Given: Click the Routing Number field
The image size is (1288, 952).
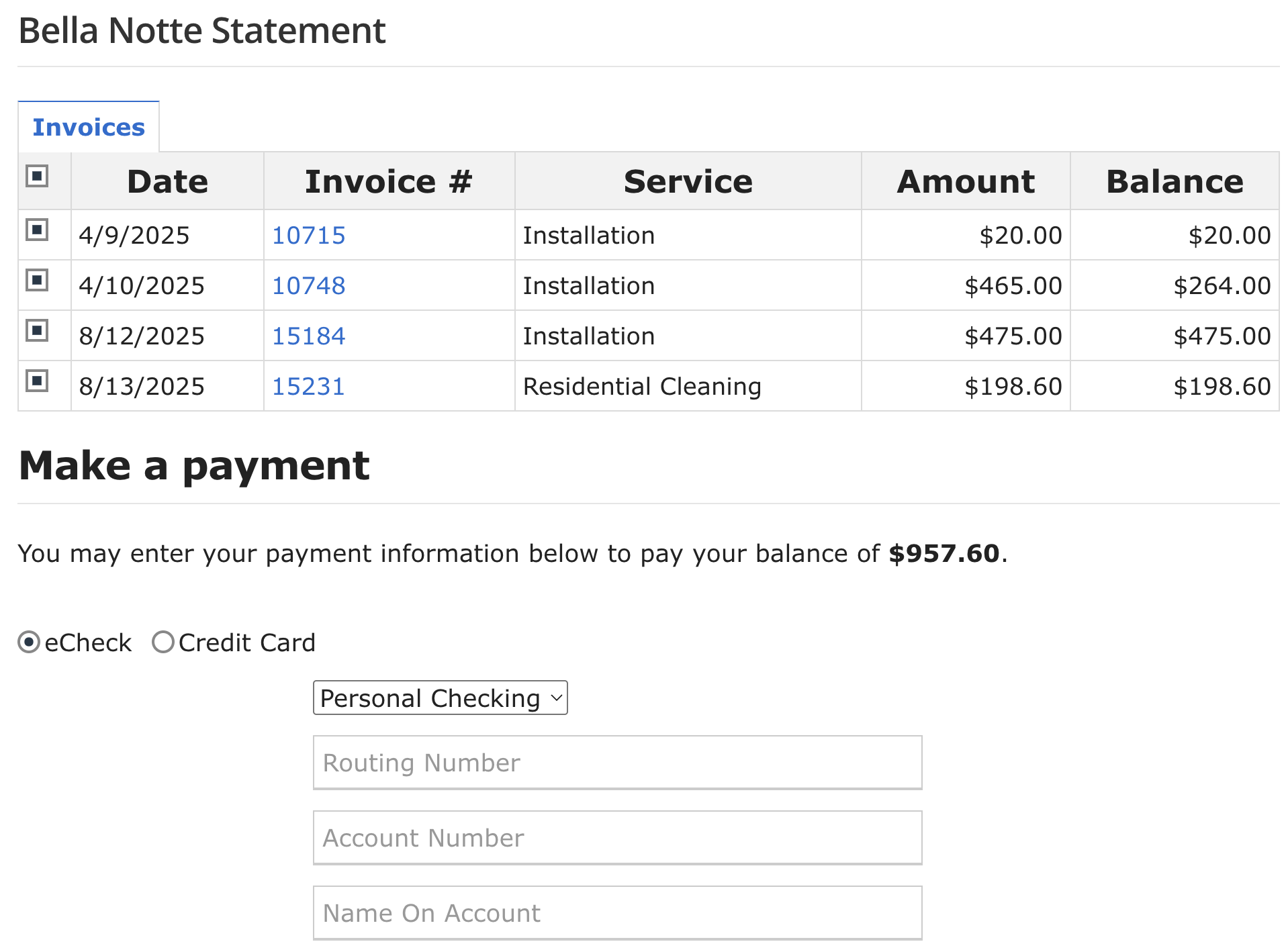Looking at the screenshot, I should click(x=617, y=763).
